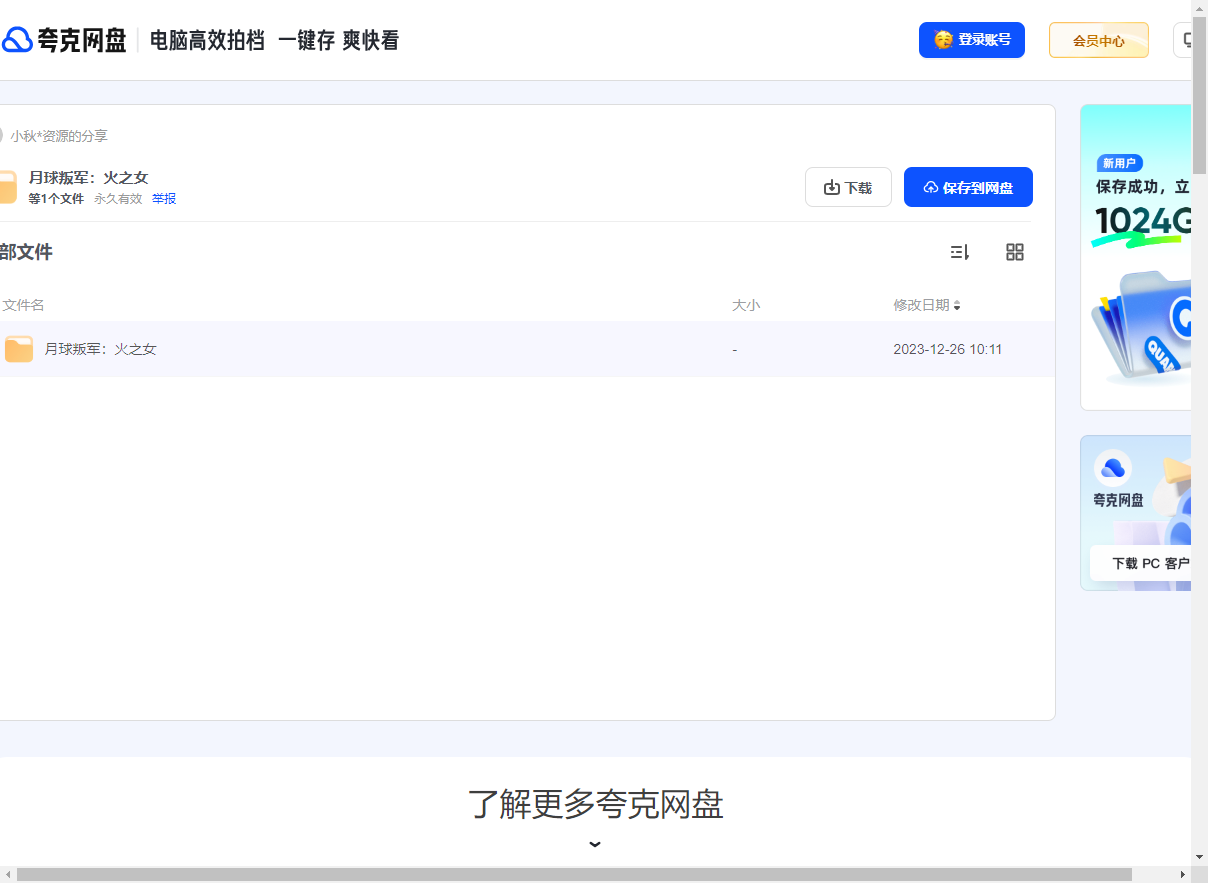
Task: Switch to grid view icon
Action: [1015, 252]
